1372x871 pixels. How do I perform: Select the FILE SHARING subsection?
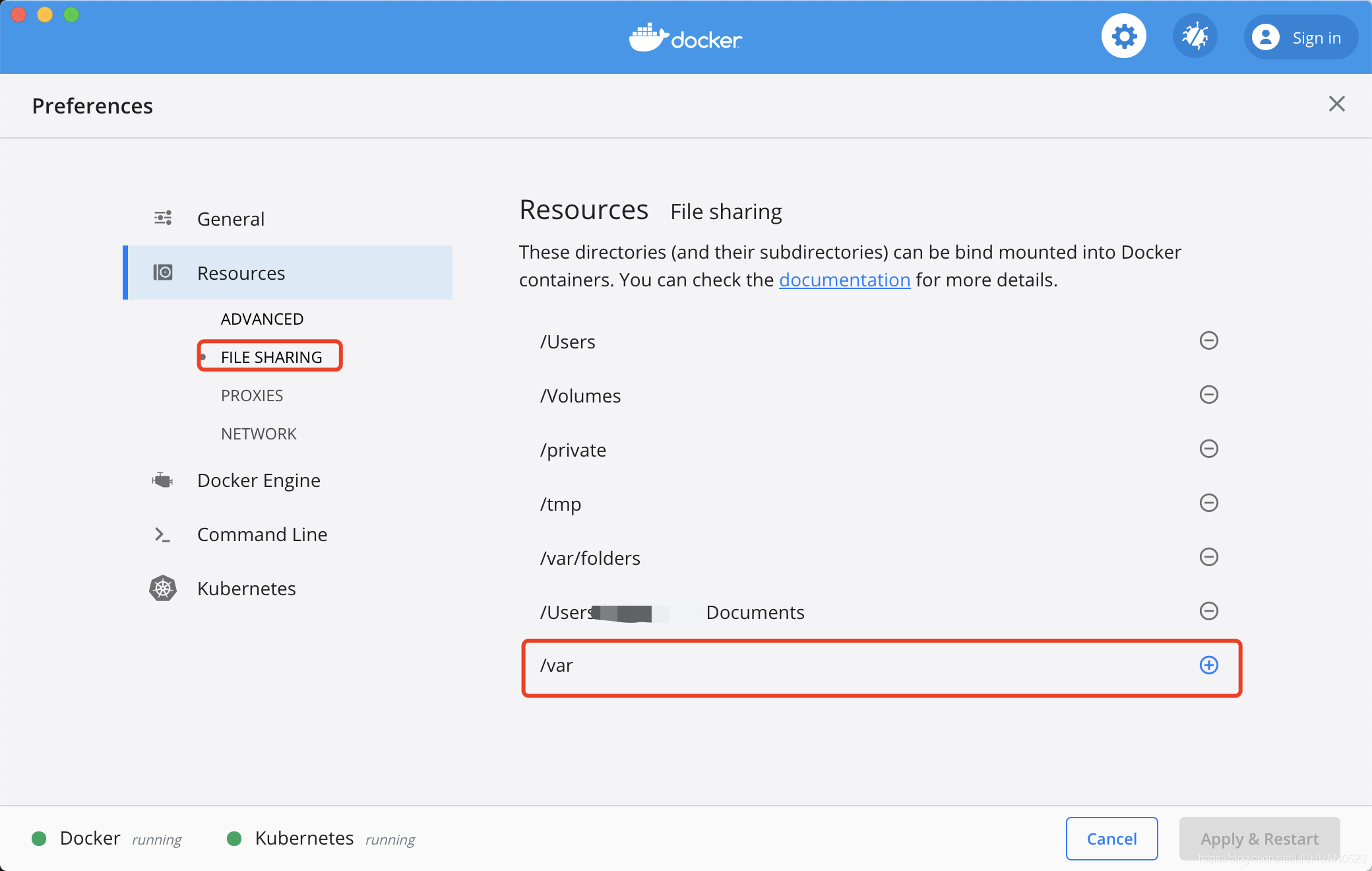271,357
